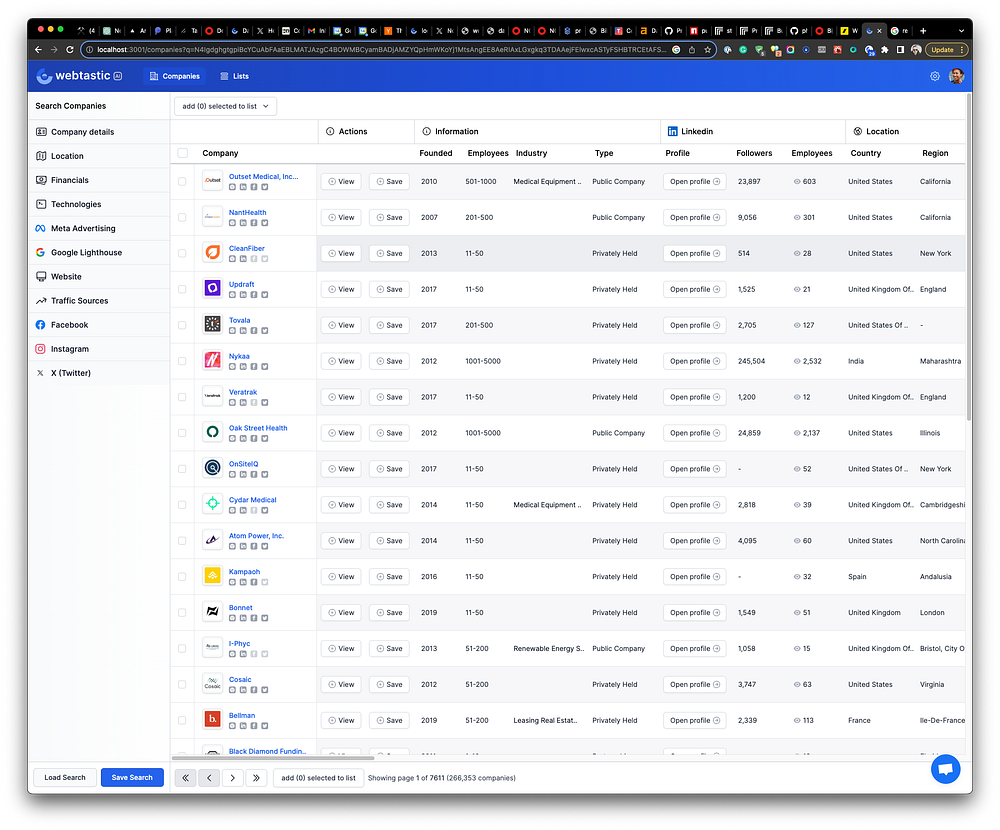1000x830 pixels.
Task: Expand the Technologies filter section
Action: pyautogui.click(x=99, y=204)
